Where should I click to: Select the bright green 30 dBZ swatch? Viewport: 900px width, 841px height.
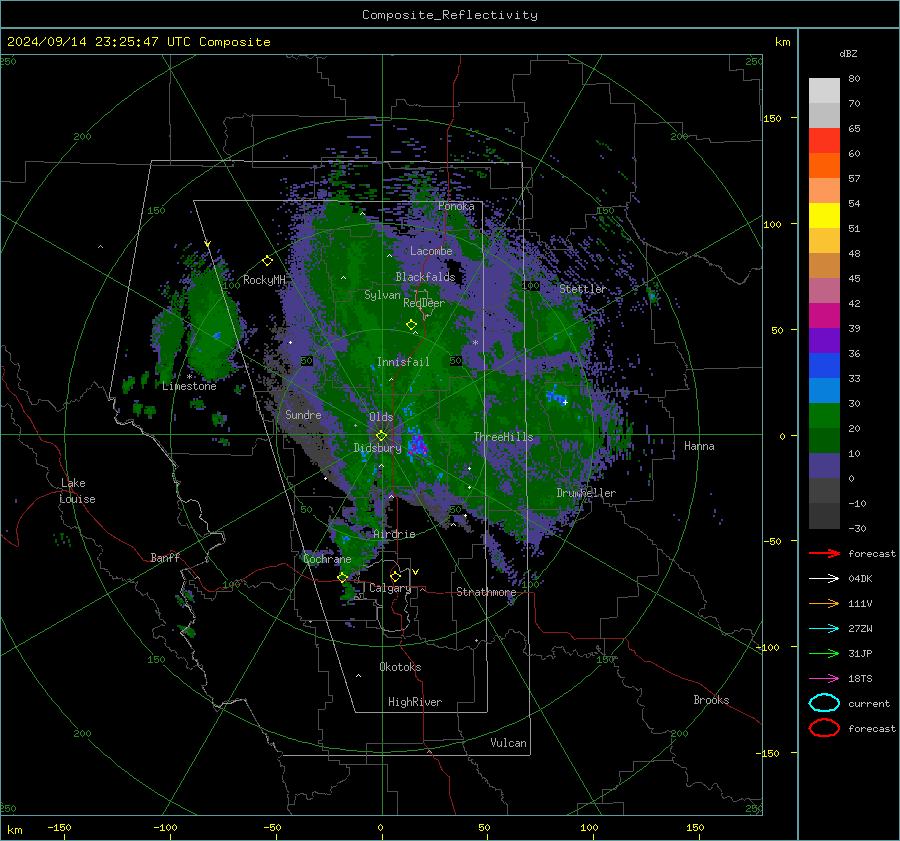tap(824, 416)
